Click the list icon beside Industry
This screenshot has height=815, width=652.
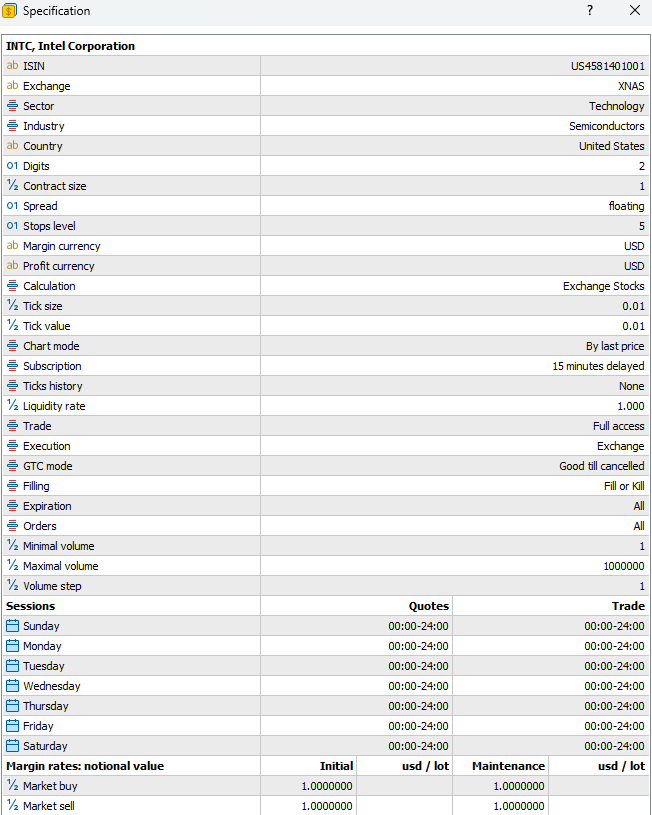point(12,126)
